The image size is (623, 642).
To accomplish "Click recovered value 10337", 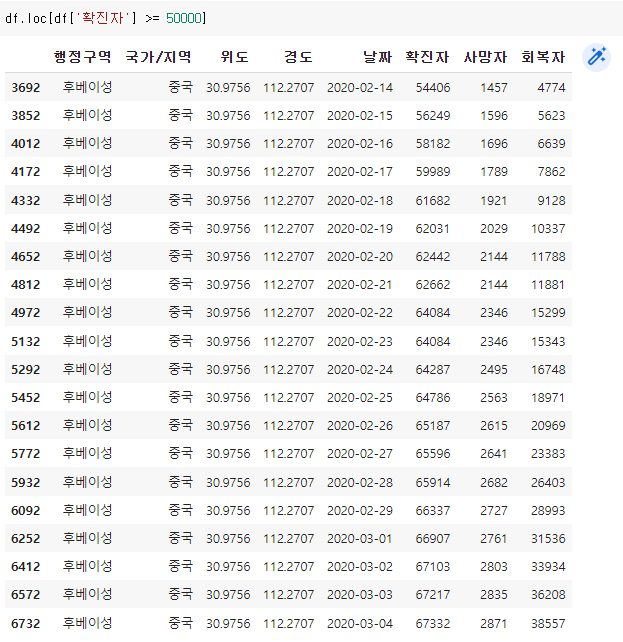I will pyautogui.click(x=548, y=228).
